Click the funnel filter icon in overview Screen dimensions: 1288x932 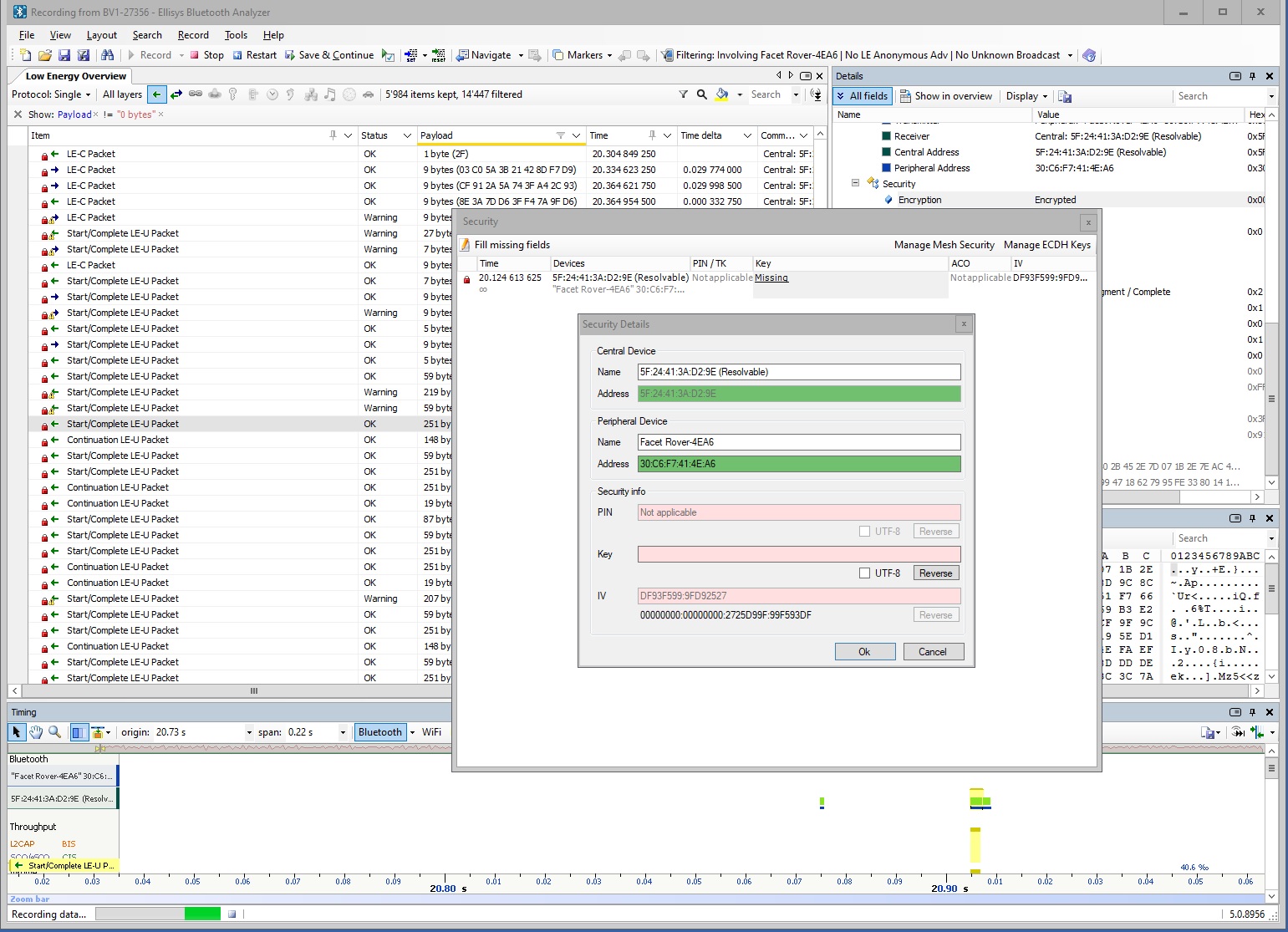[683, 94]
